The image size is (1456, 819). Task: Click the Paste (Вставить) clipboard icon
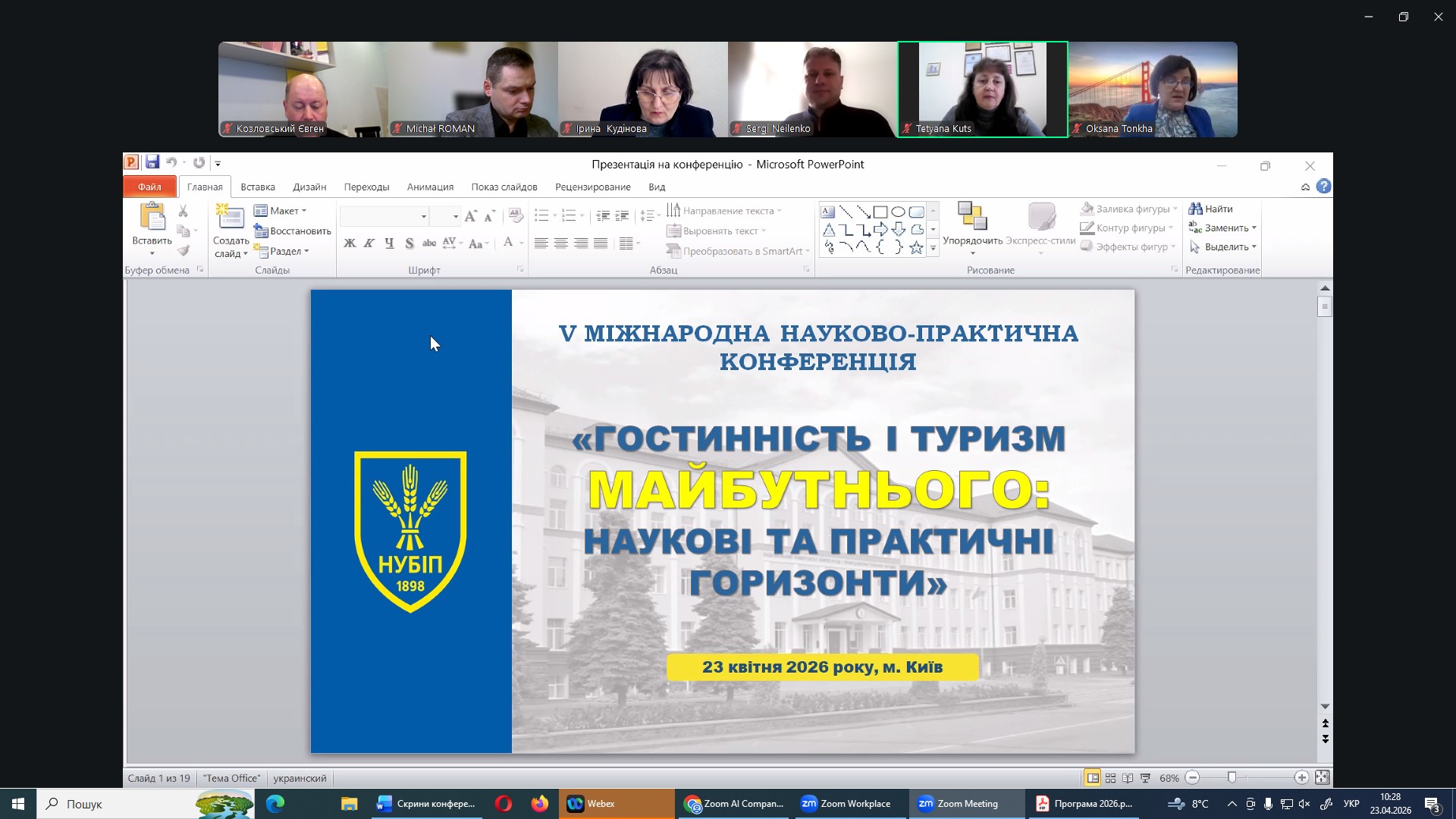(152, 217)
